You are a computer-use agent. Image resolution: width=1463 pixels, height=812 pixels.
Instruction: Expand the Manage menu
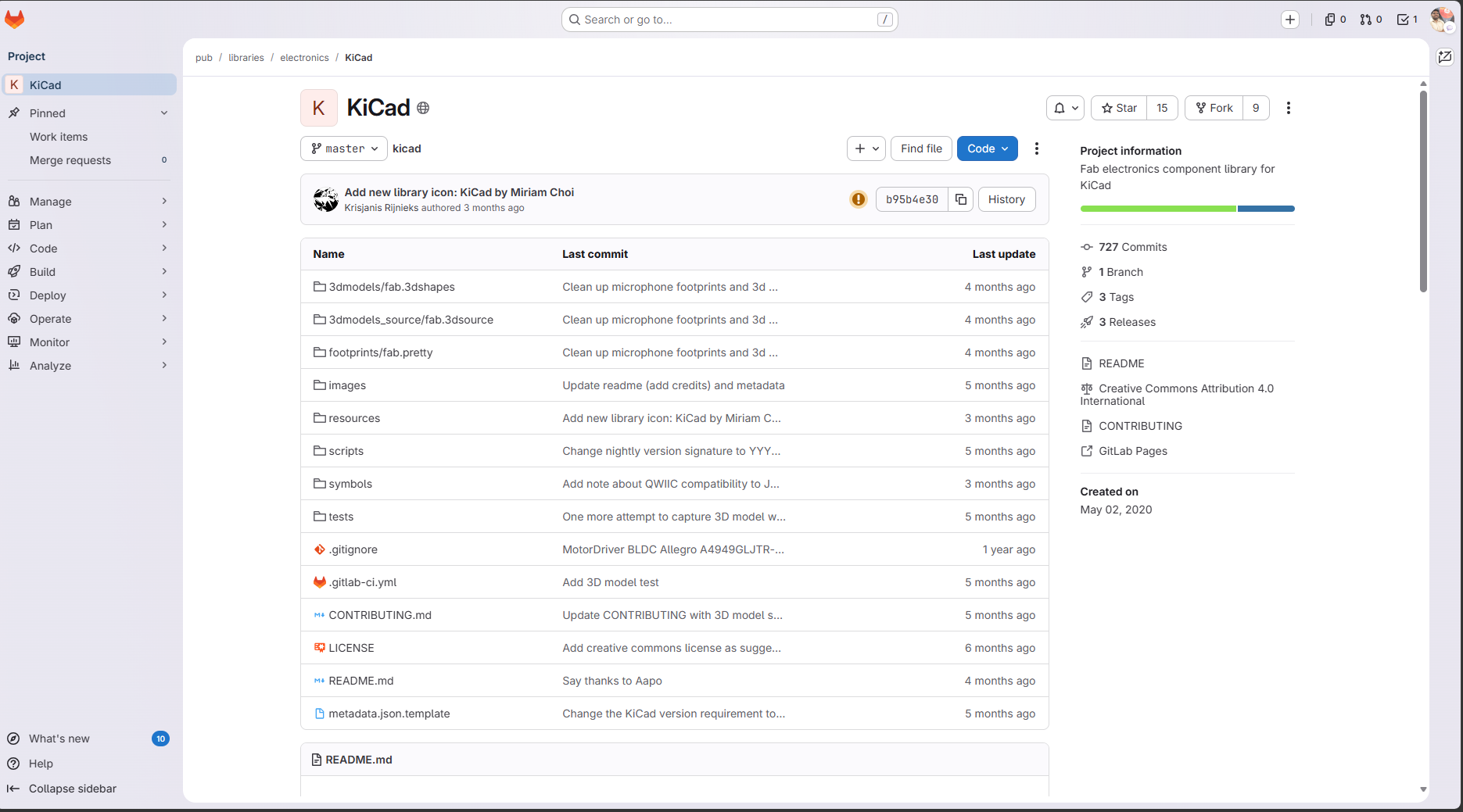[x=90, y=202]
